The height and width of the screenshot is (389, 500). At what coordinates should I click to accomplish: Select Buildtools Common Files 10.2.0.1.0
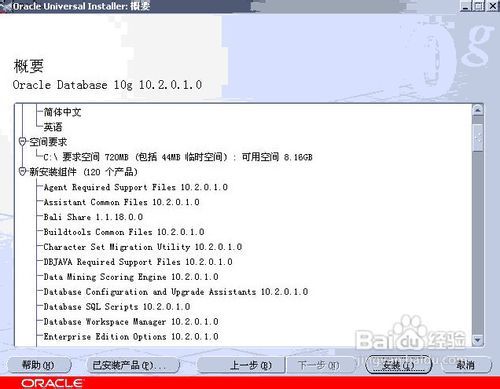(x=124, y=232)
